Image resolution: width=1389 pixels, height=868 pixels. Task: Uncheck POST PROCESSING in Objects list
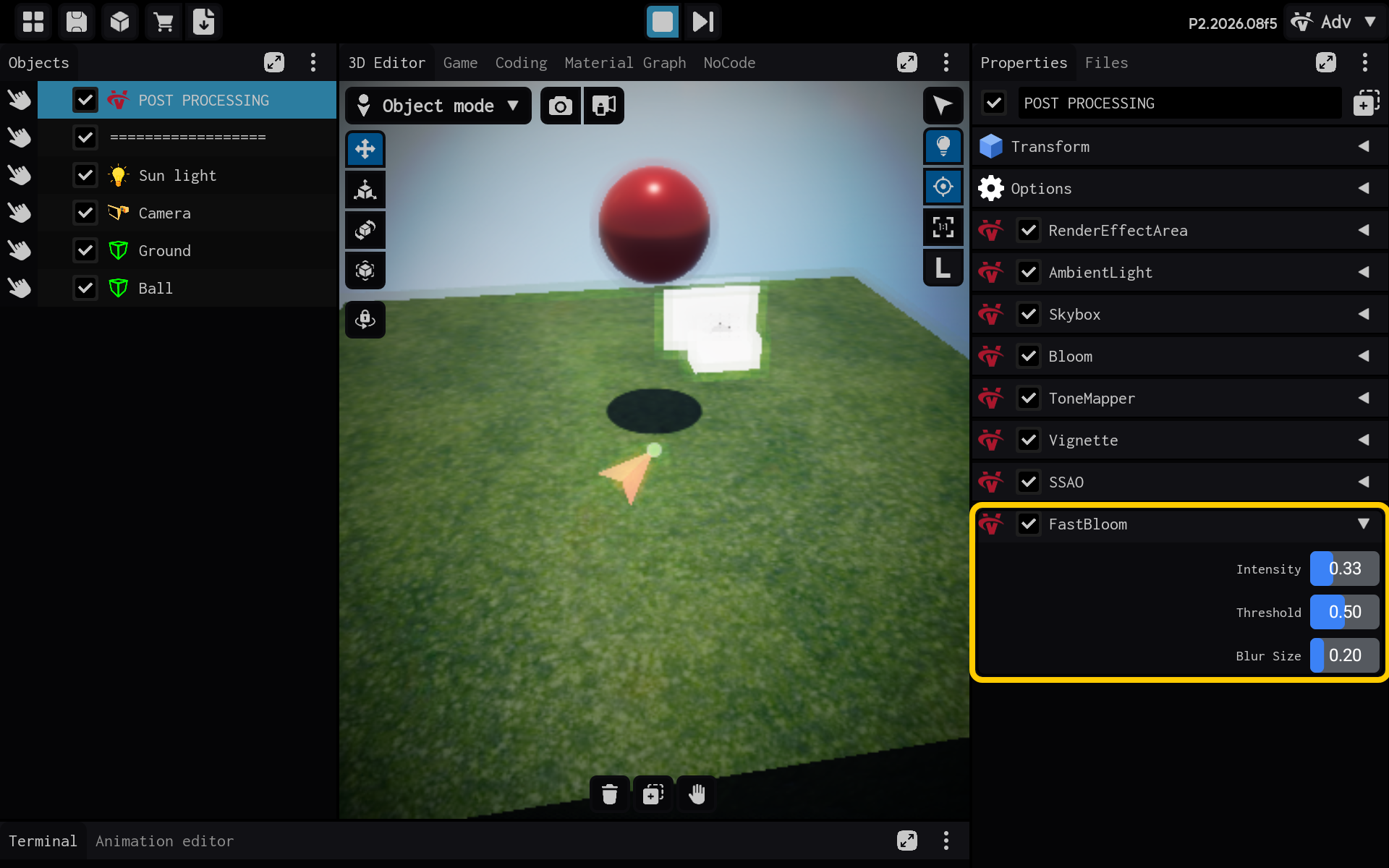click(x=85, y=100)
